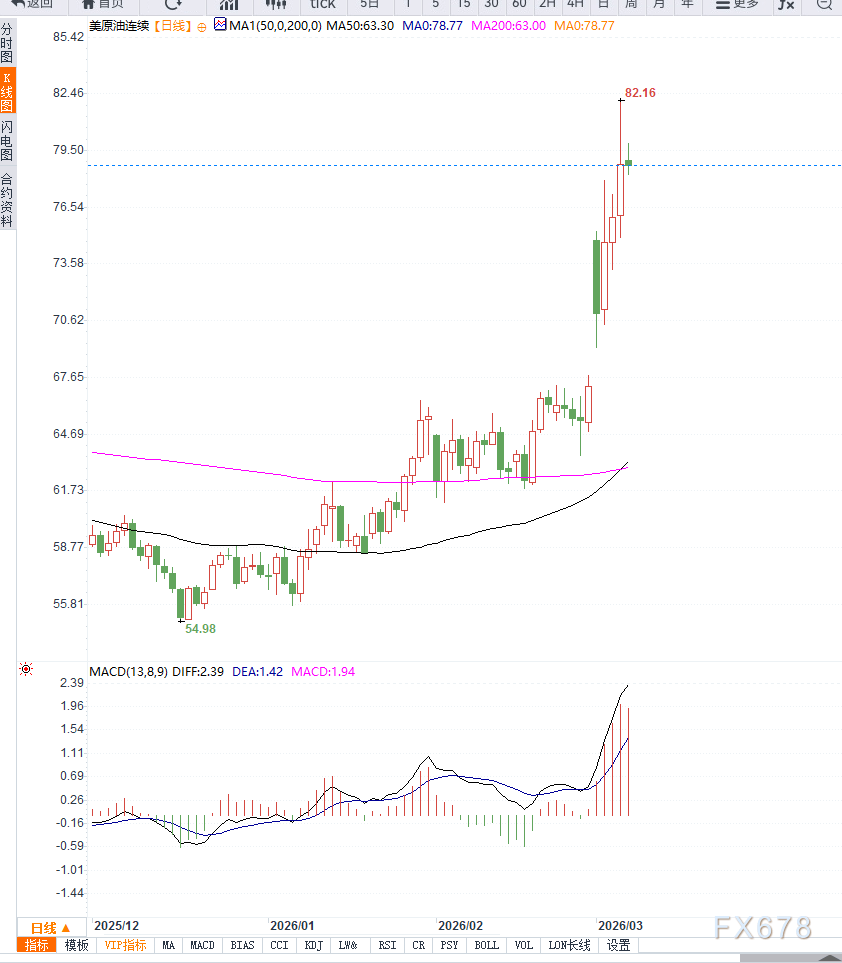Select the BOLL indicator tab

coord(486,945)
